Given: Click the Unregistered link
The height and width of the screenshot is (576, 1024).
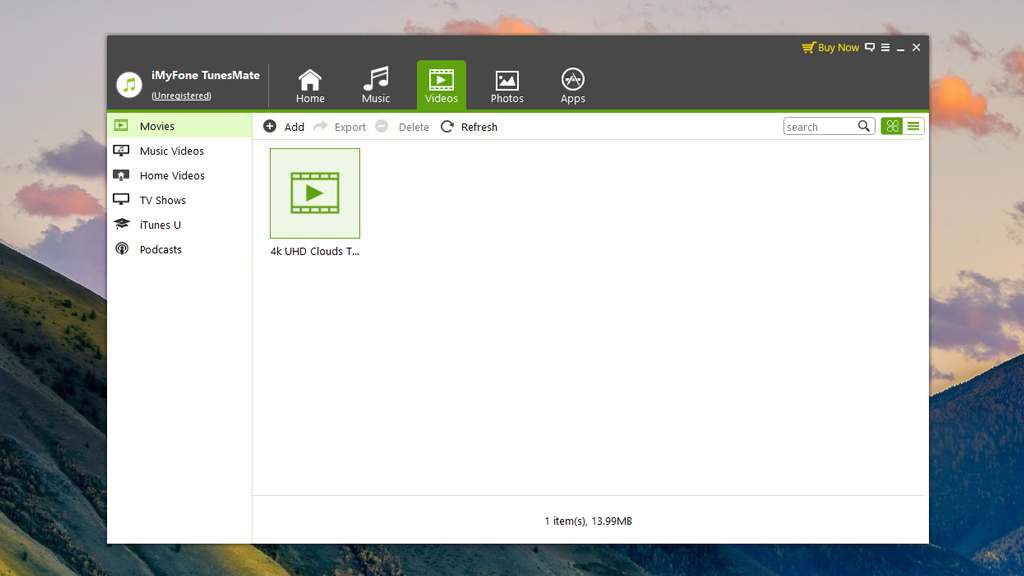Looking at the screenshot, I should tap(182, 95).
